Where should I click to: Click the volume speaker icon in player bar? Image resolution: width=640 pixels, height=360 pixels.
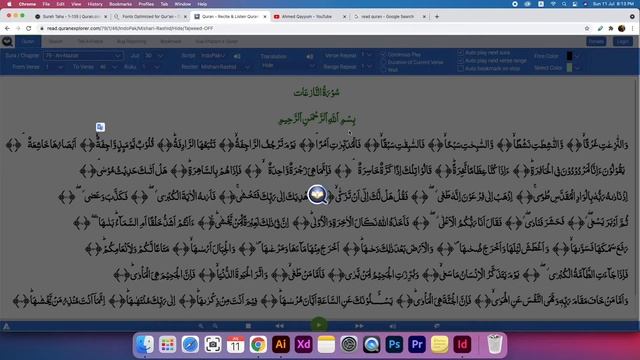click(393, 326)
